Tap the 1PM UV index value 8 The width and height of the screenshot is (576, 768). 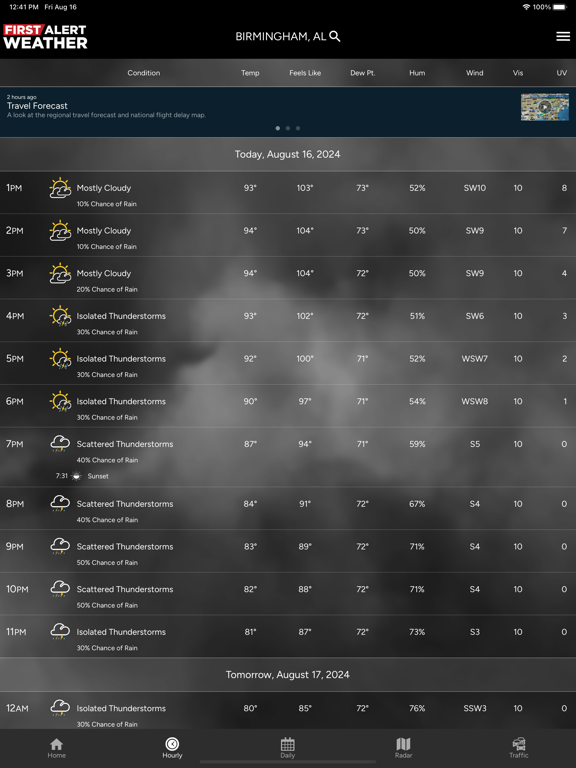click(564, 188)
